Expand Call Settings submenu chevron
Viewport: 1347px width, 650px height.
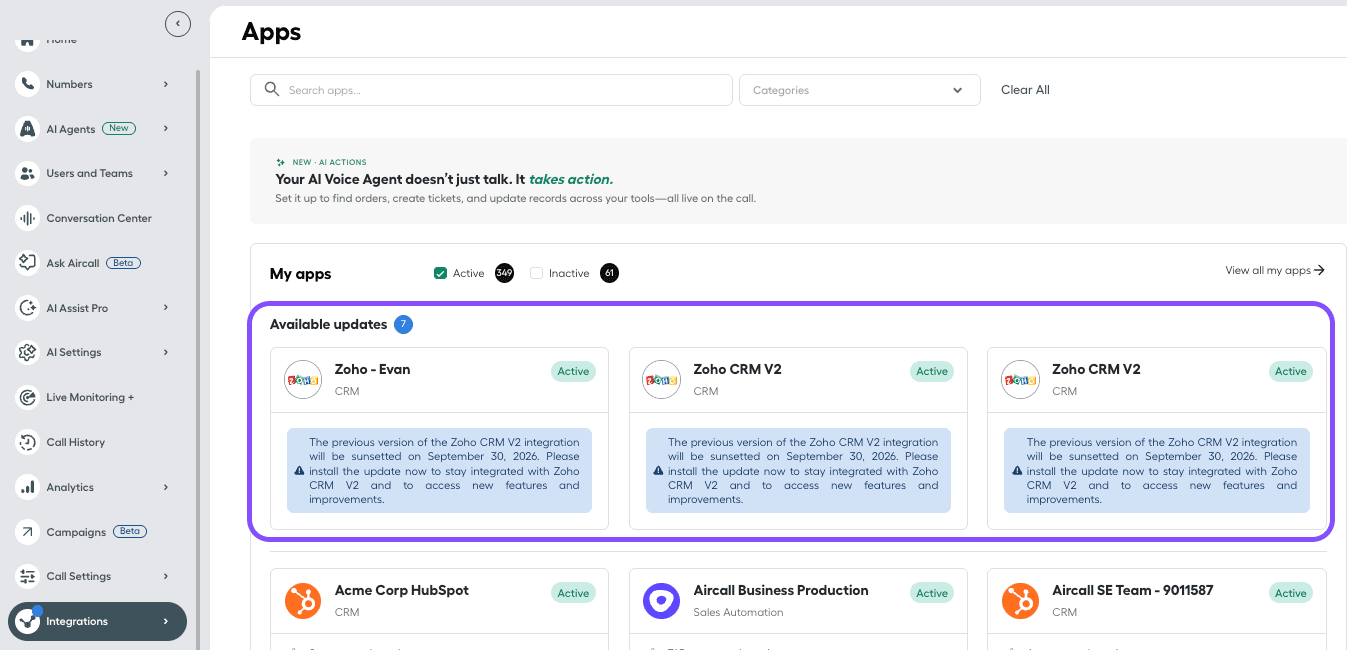[166, 576]
